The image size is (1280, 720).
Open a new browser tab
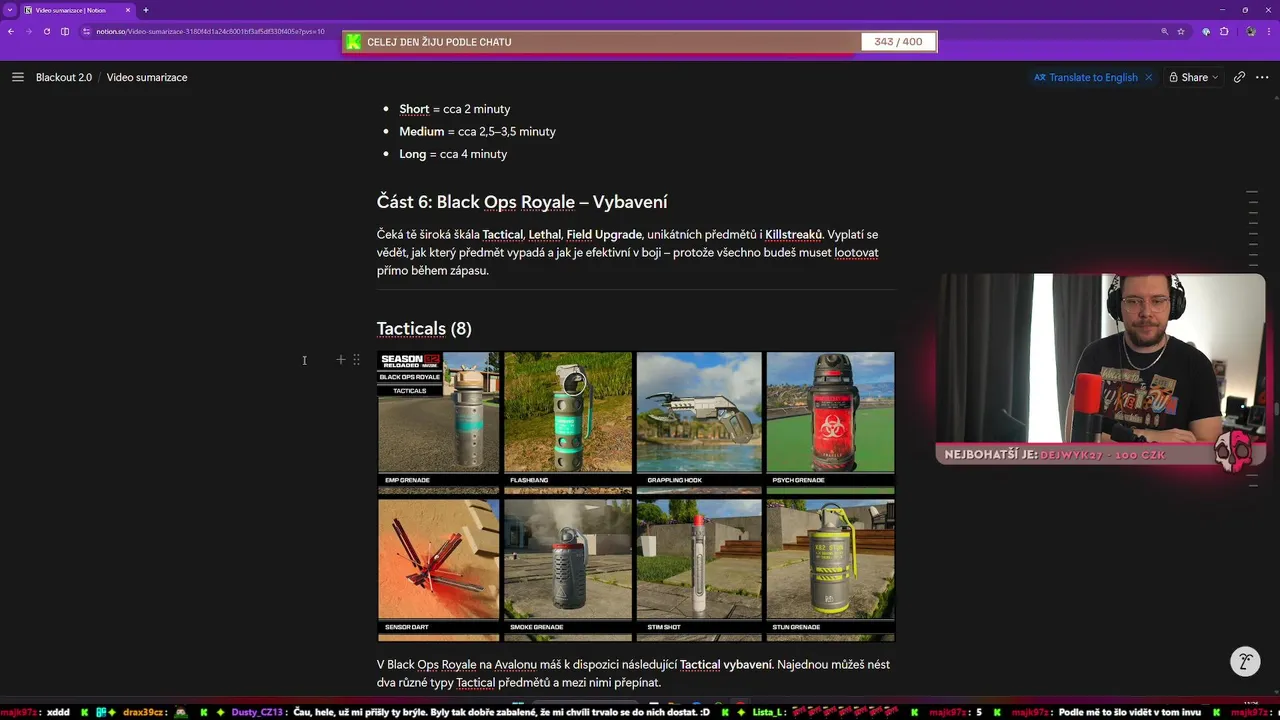click(146, 10)
